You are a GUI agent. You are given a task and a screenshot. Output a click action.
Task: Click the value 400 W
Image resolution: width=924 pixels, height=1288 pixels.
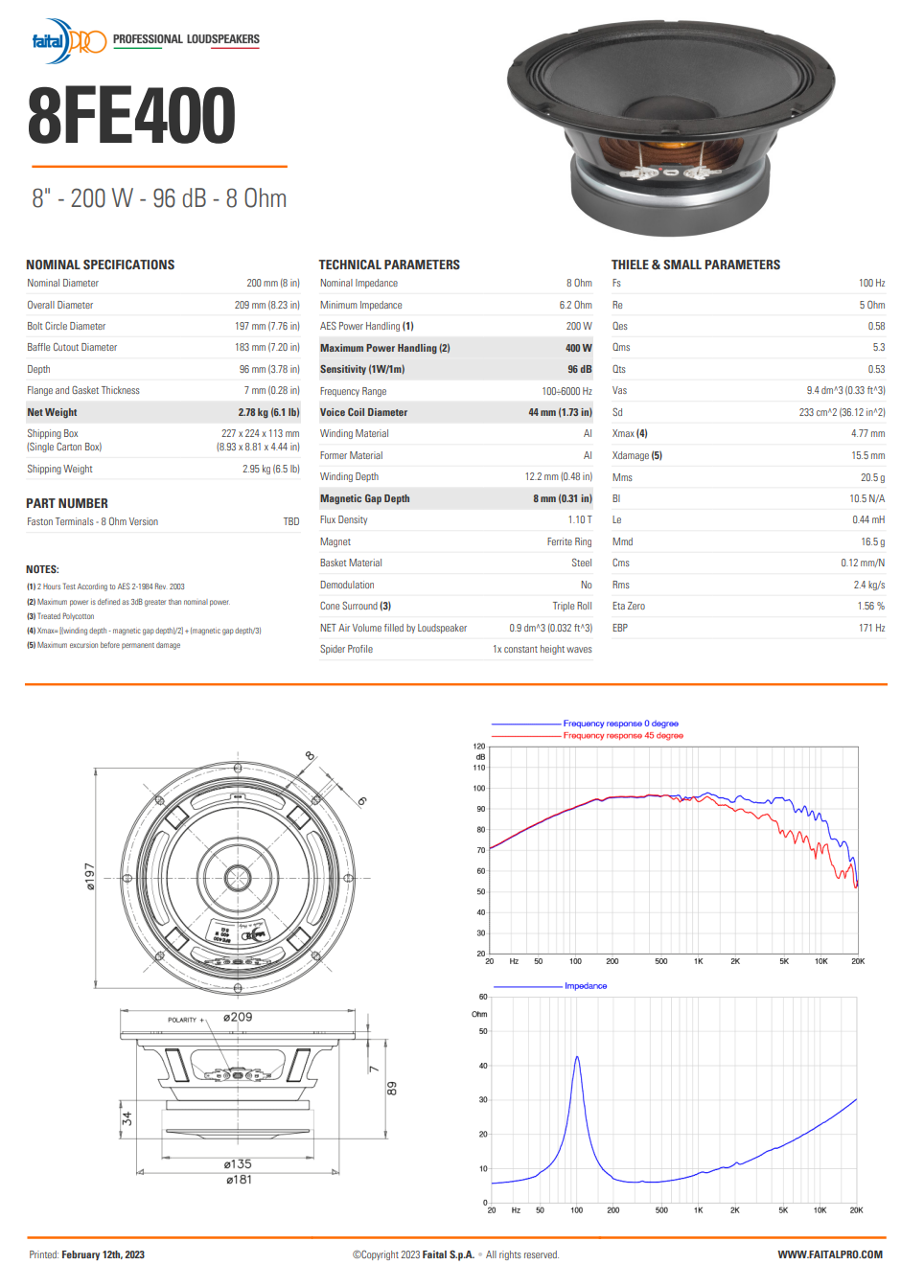point(579,349)
